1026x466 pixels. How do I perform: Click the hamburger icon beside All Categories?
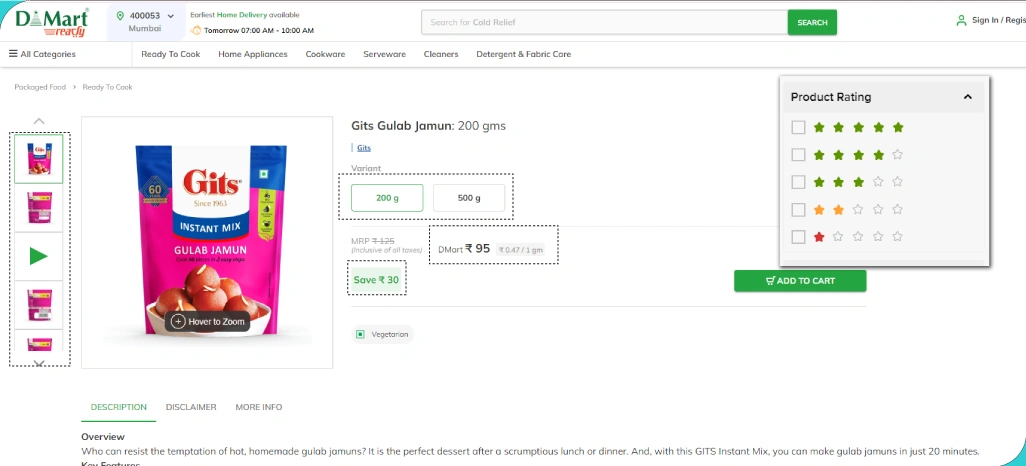tap(13, 54)
